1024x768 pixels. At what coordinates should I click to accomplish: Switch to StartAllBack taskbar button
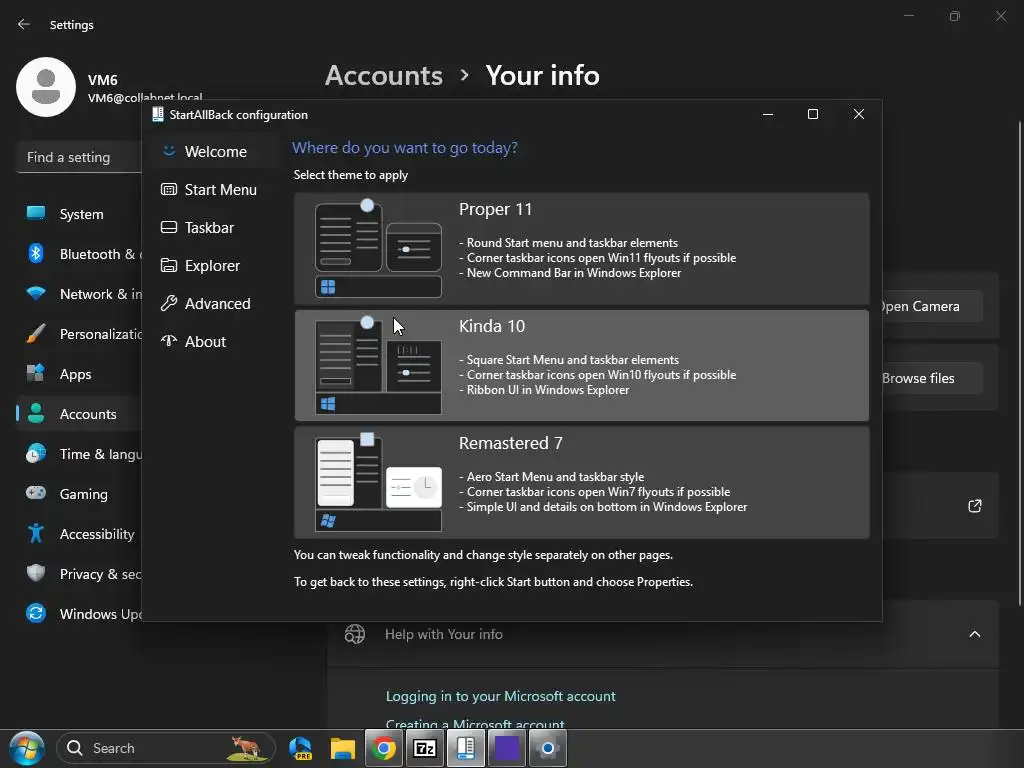(x=466, y=748)
